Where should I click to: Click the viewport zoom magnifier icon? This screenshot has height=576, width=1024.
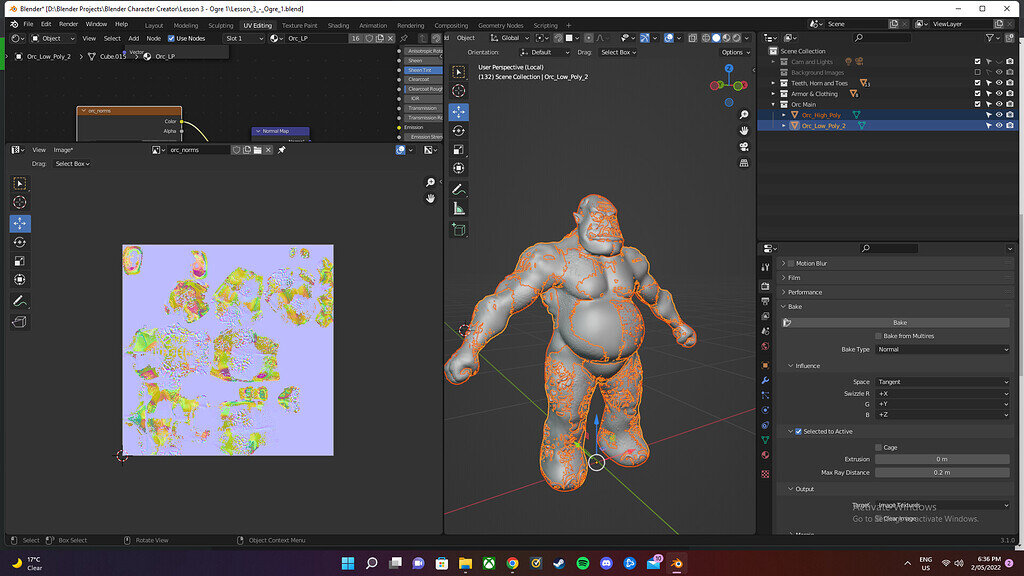tap(744, 115)
